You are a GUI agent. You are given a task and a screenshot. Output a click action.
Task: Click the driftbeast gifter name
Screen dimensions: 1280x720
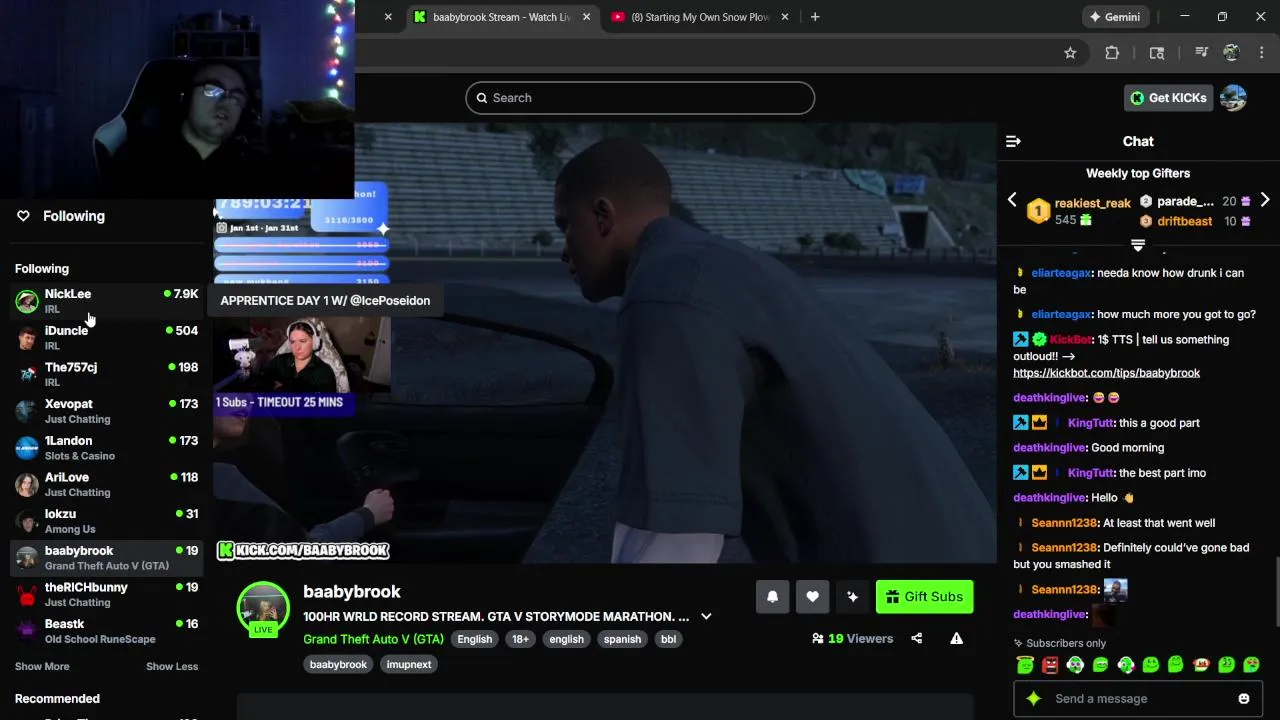click(x=1184, y=221)
